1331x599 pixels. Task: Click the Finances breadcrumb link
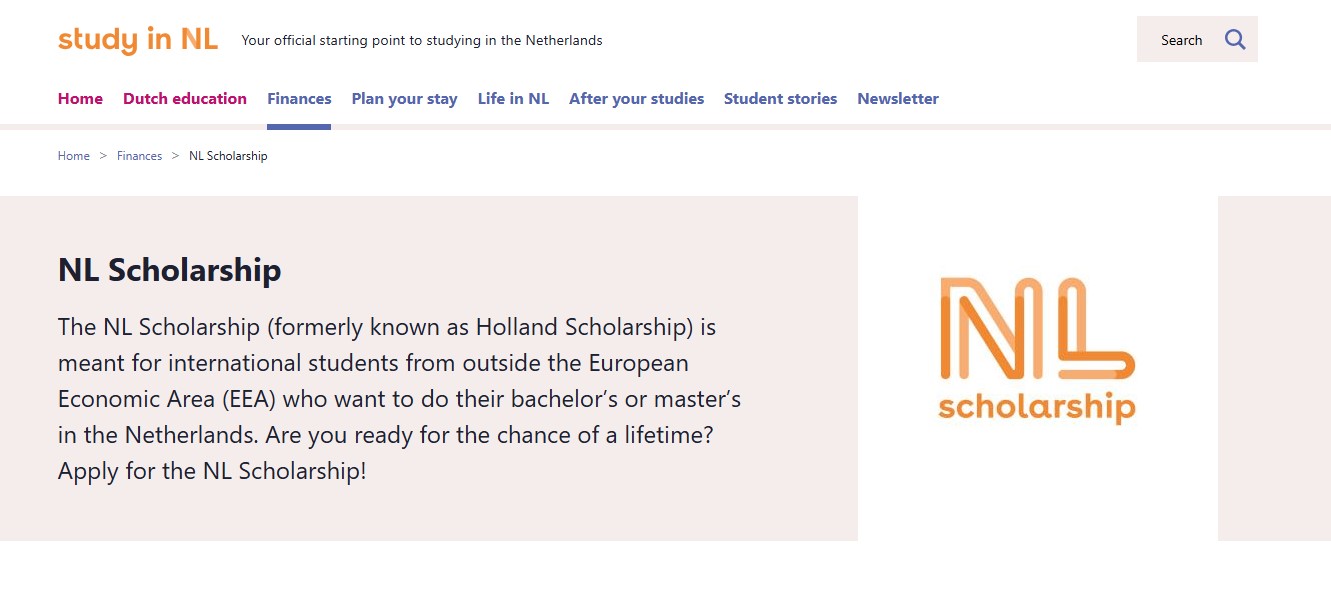point(139,156)
